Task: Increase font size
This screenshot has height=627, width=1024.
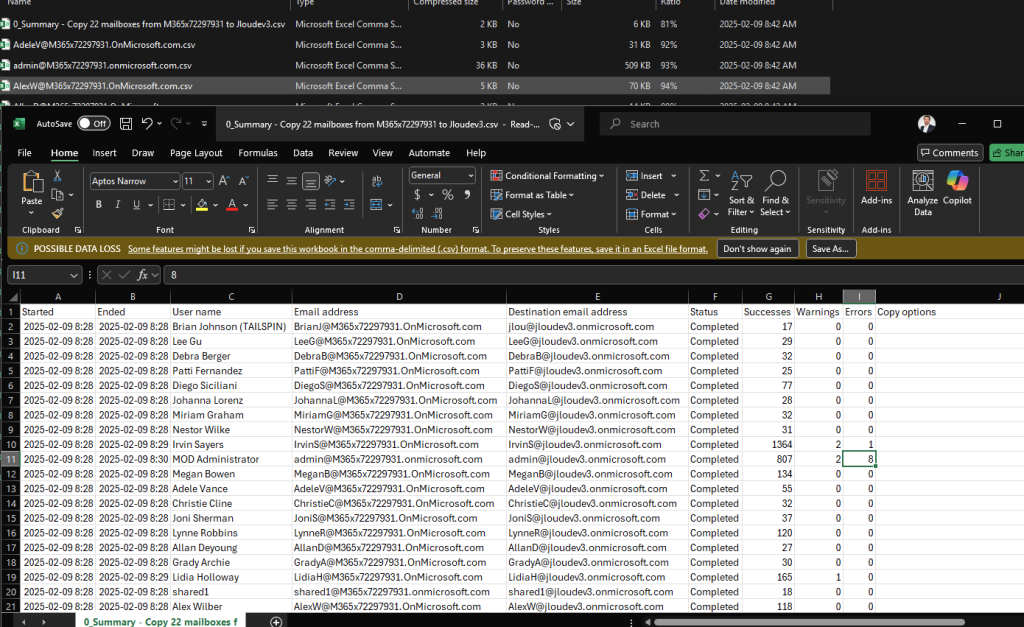Action: click(224, 181)
